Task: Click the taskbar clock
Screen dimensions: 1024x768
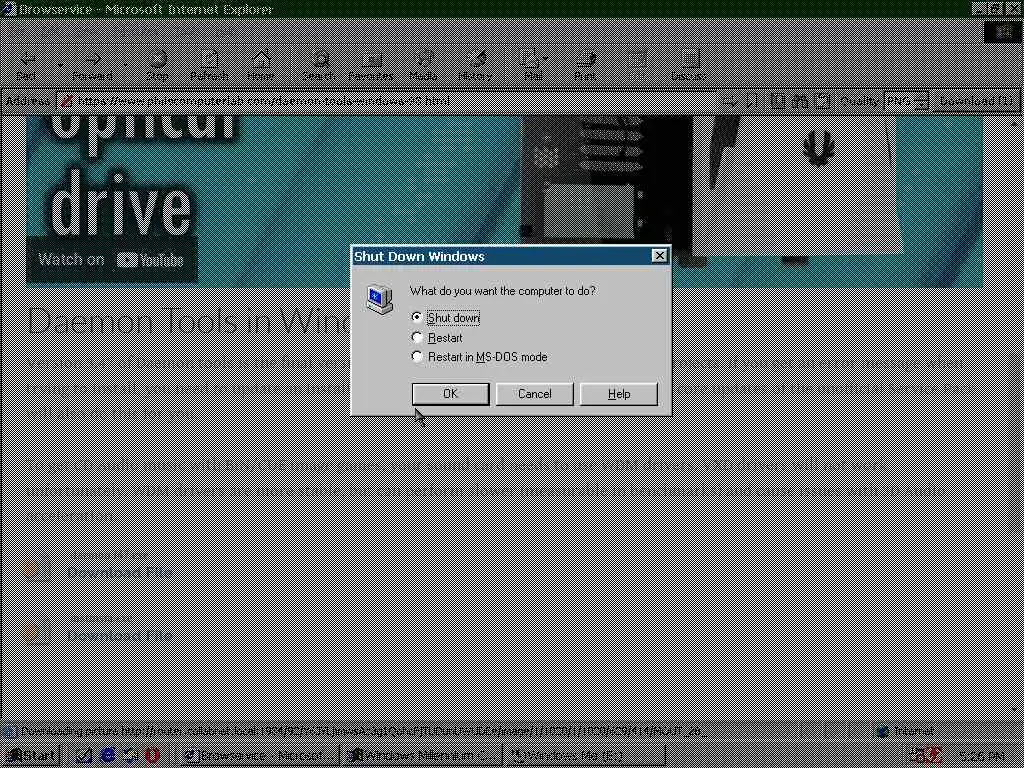Action: point(984,756)
